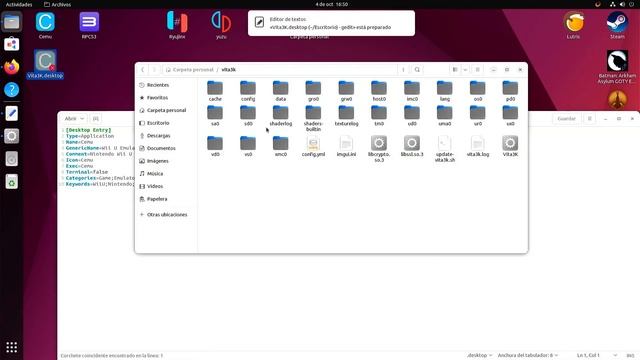The height and width of the screenshot is (360, 640).
Task: Create new document tab in gedit
Action: tap(96, 118)
